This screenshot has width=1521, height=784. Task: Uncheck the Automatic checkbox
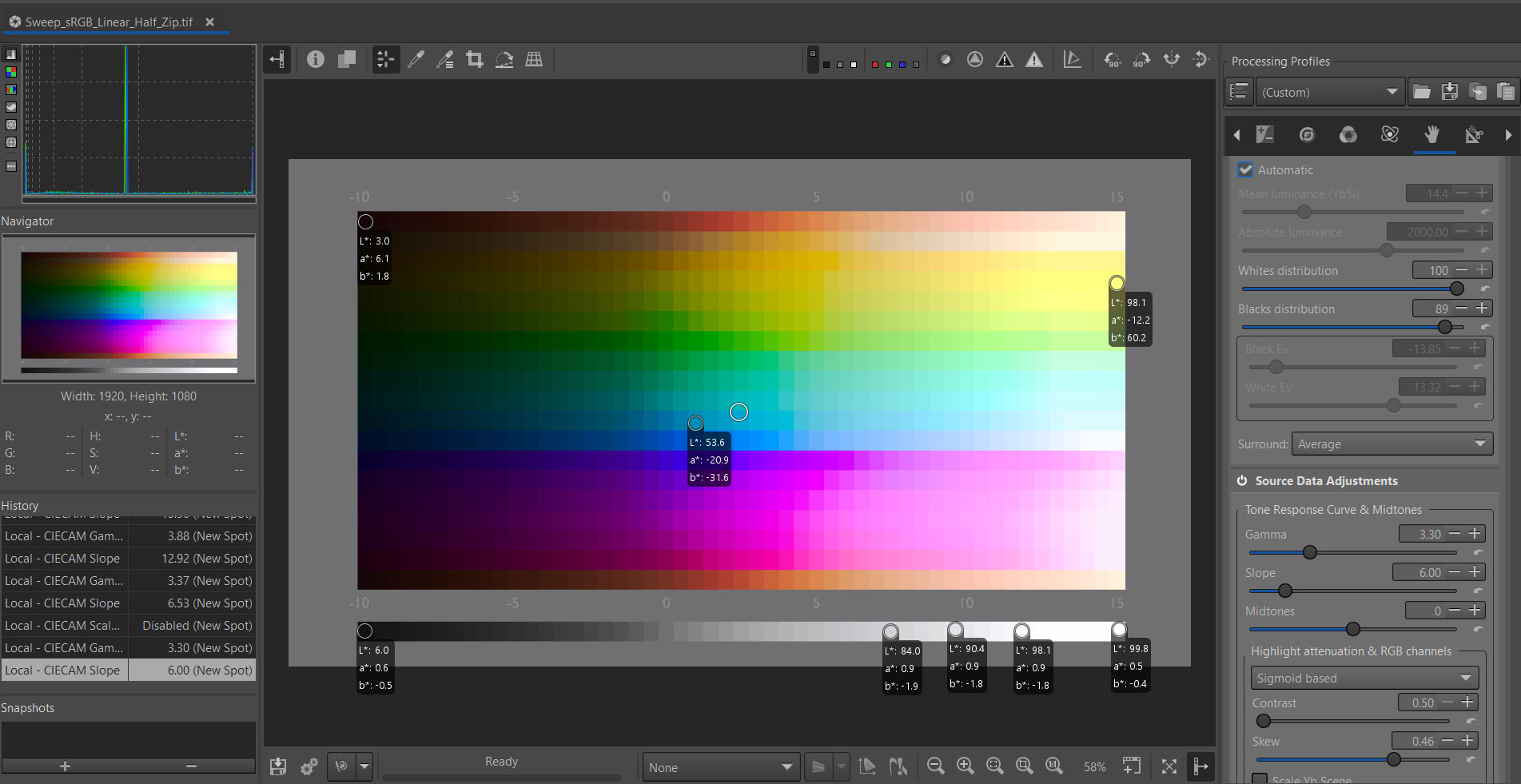(1245, 169)
